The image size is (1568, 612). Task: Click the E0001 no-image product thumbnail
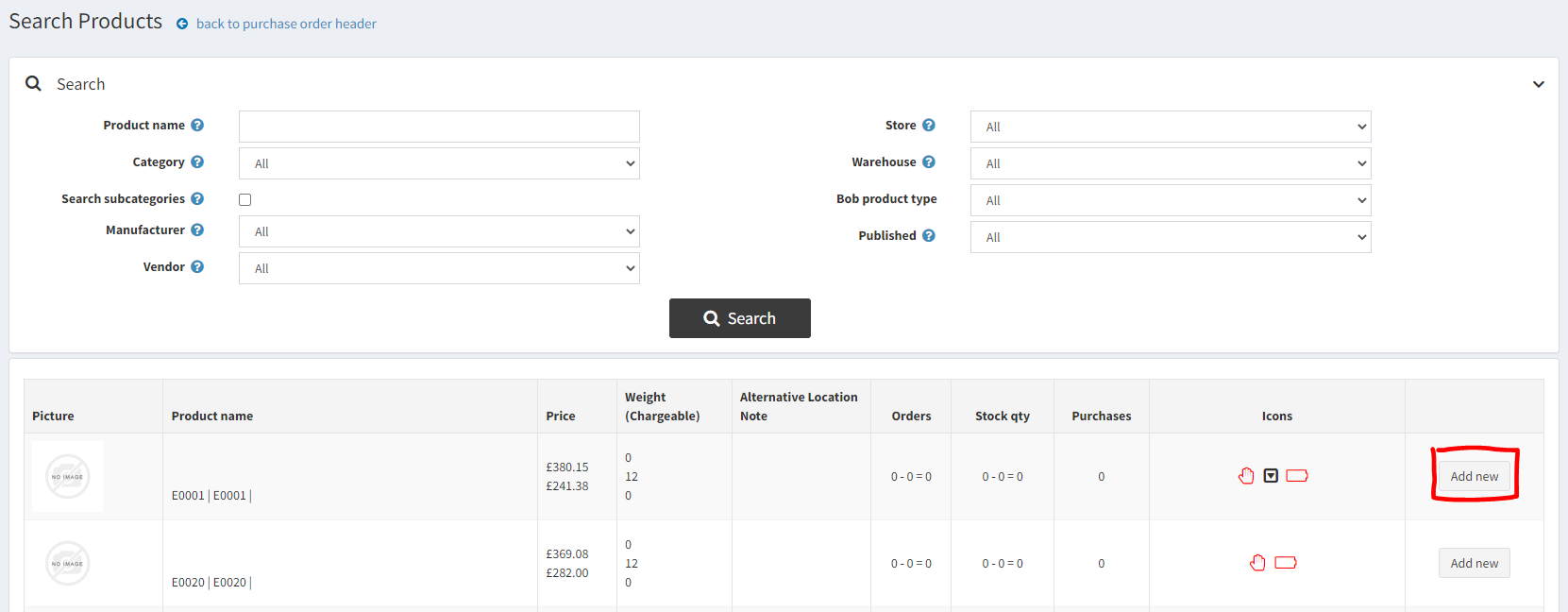(x=68, y=476)
